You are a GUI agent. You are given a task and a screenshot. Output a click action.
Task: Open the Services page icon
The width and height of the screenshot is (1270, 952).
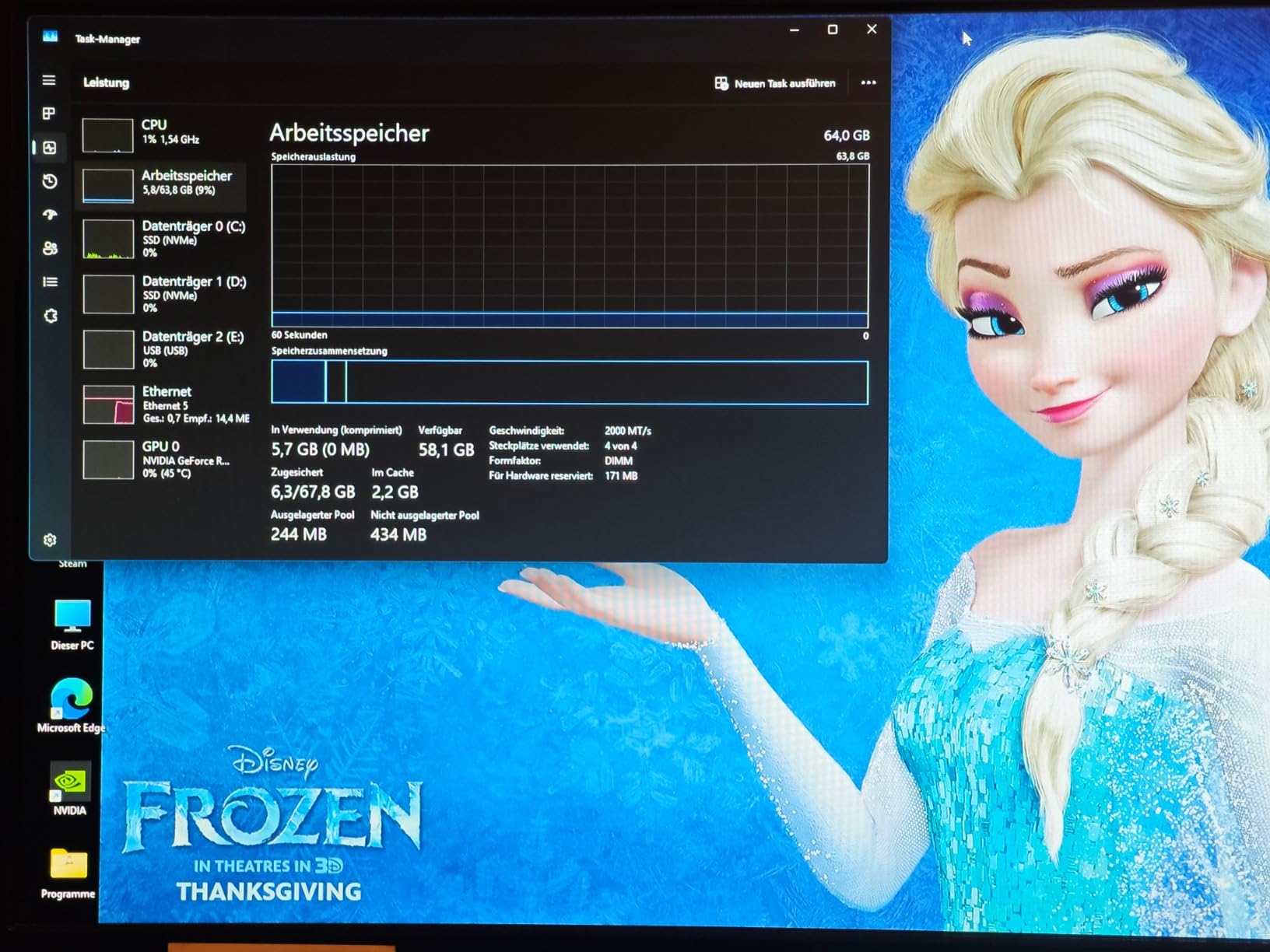click(51, 316)
